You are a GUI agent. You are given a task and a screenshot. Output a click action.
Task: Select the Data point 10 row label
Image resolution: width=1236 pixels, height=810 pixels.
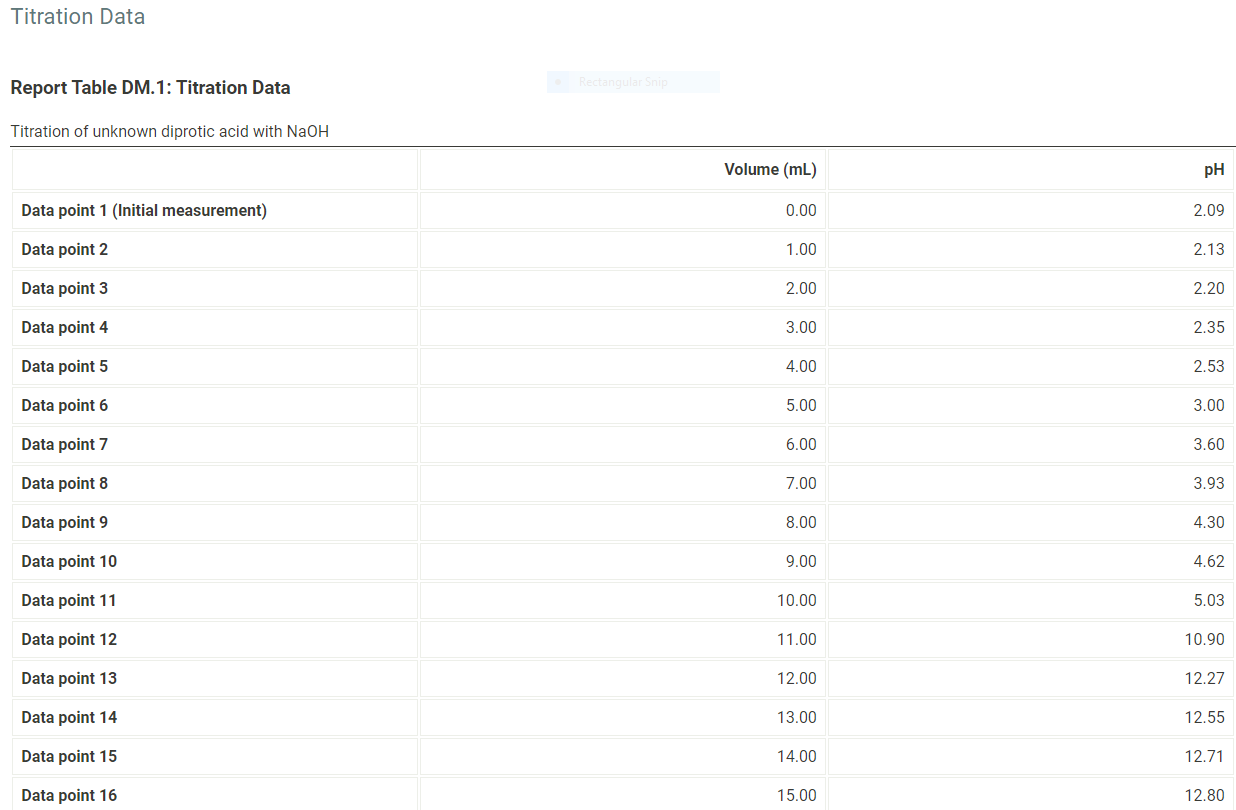[69, 561]
